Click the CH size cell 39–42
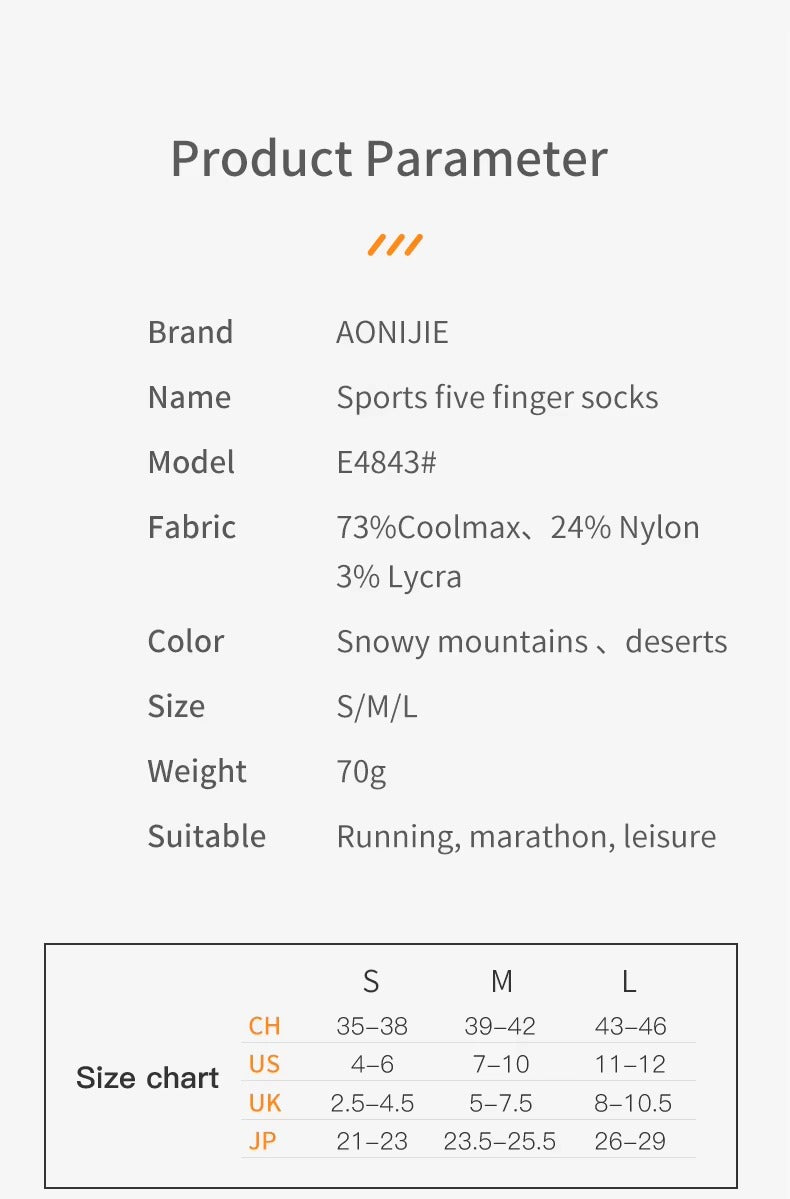Image resolution: width=790 pixels, height=1199 pixels. [x=500, y=1026]
